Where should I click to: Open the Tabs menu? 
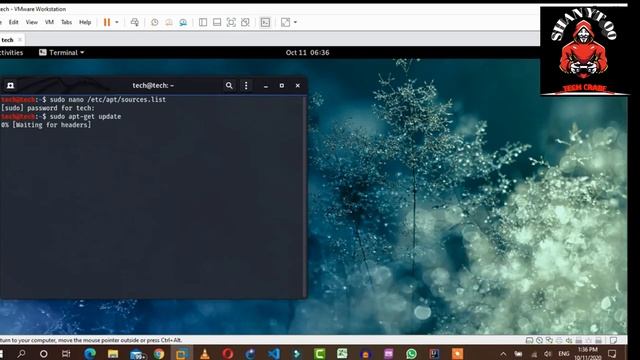coord(67,22)
